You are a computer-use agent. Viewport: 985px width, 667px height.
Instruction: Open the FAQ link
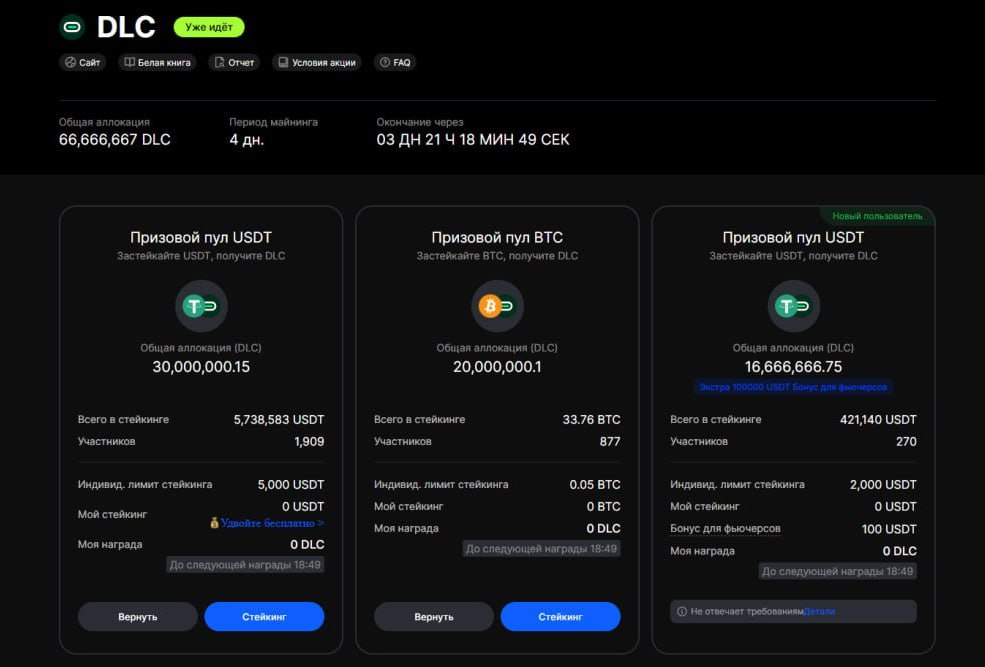[395, 62]
